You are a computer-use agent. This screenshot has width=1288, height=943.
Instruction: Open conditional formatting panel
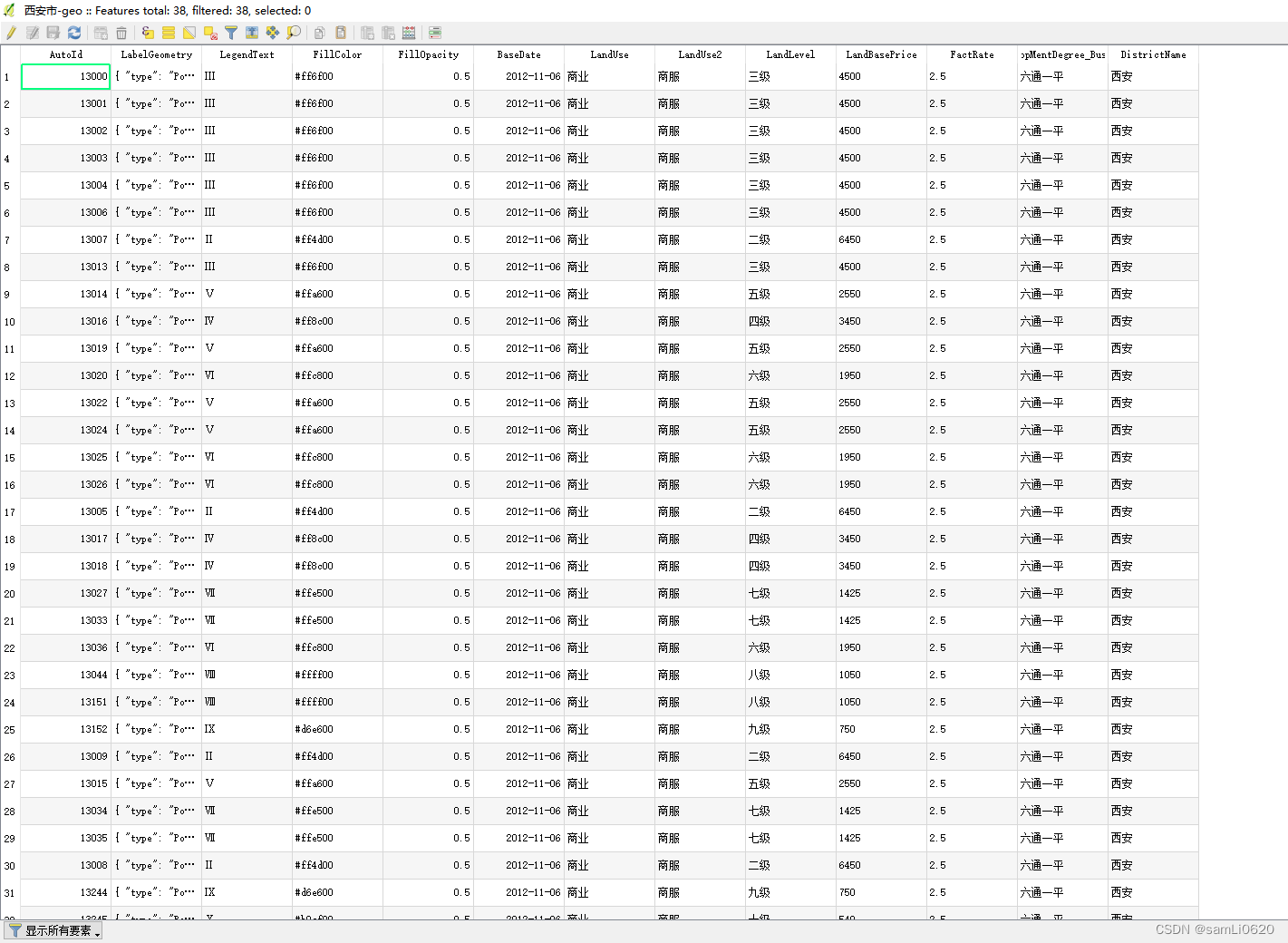(435, 33)
